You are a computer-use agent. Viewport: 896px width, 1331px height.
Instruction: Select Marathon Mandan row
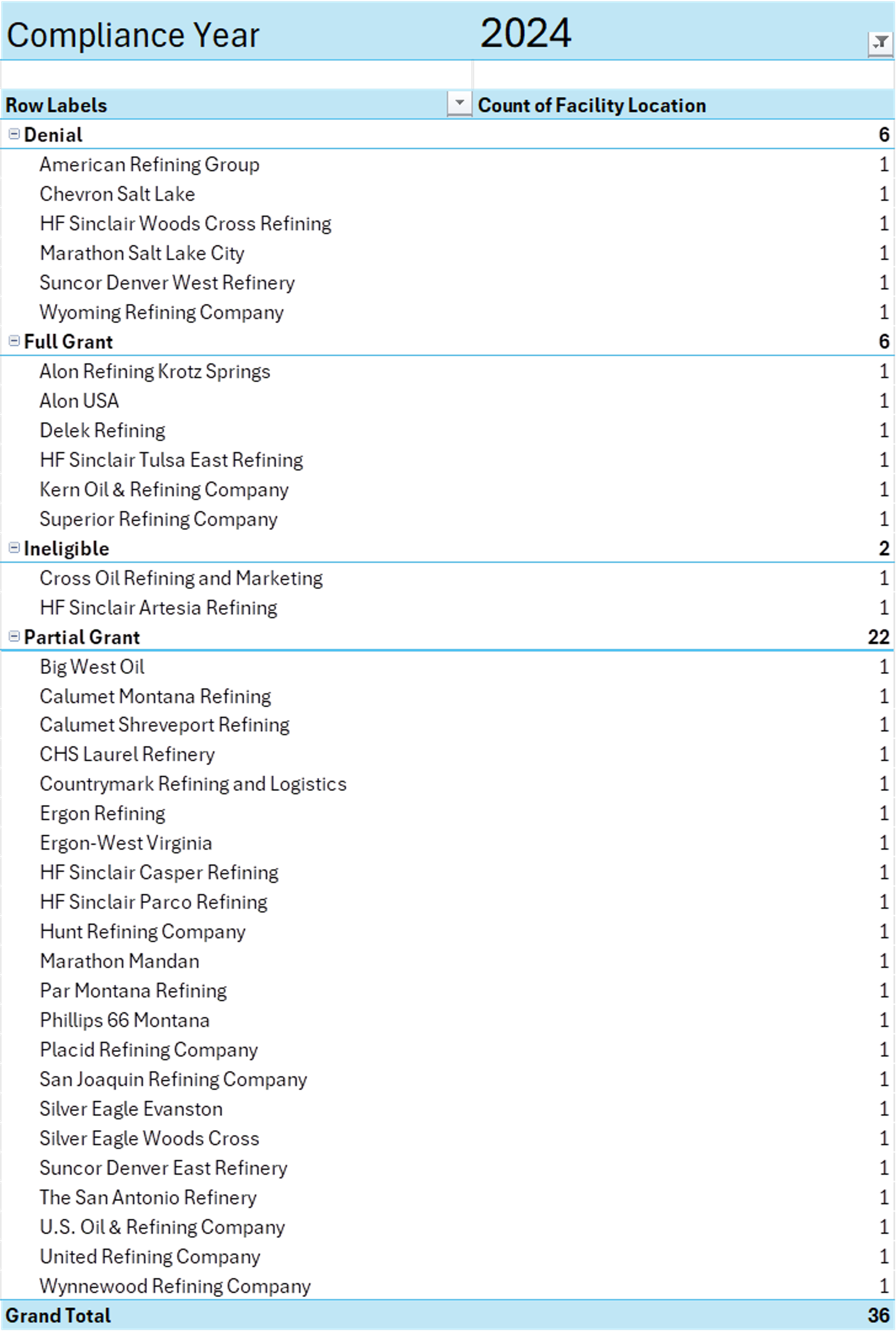[448, 961]
